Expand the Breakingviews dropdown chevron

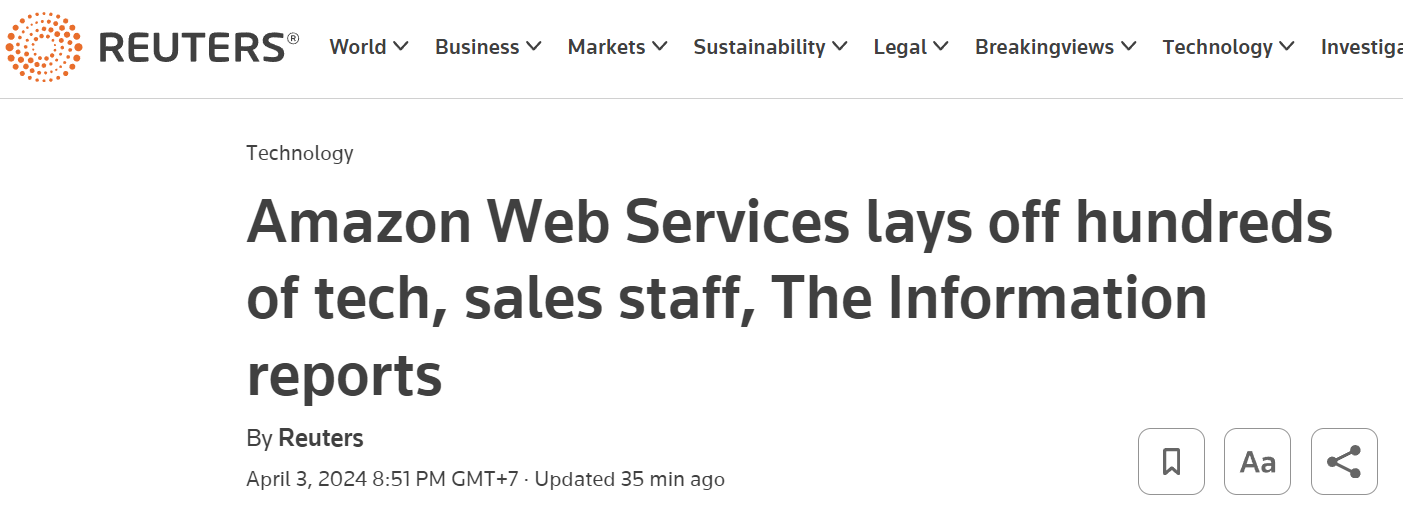click(x=1129, y=47)
